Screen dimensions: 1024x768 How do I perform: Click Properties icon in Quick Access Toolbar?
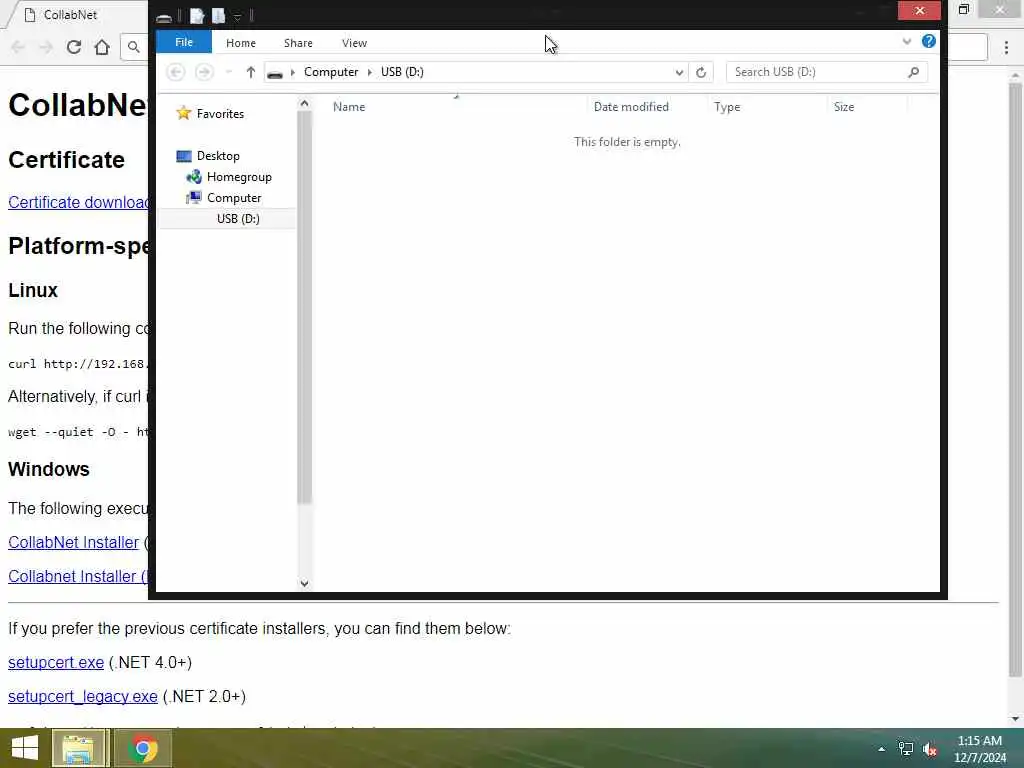(197, 15)
